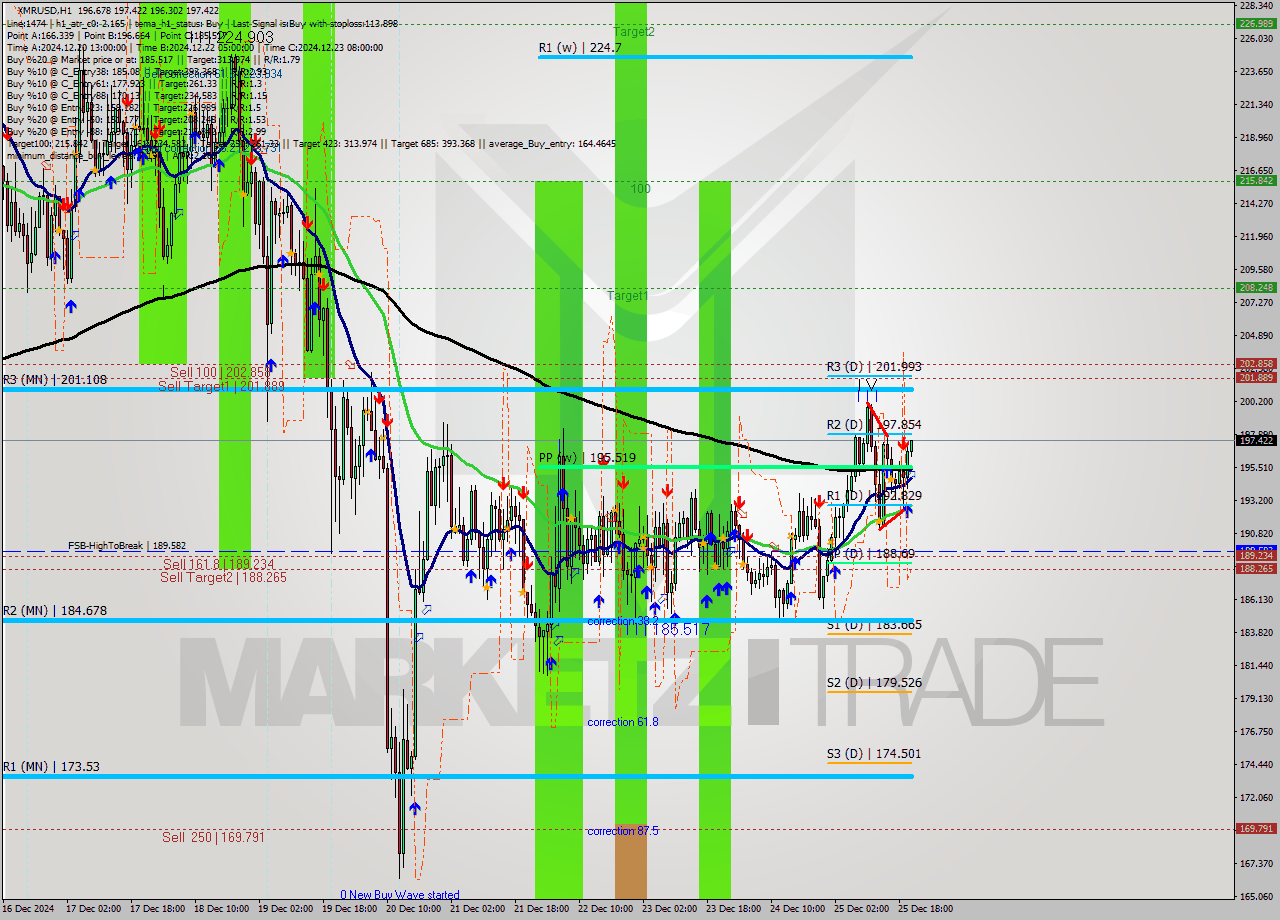Select the 'Sell 250 | 169.791' label
Screen dimensions: 1280x920
click(213, 837)
